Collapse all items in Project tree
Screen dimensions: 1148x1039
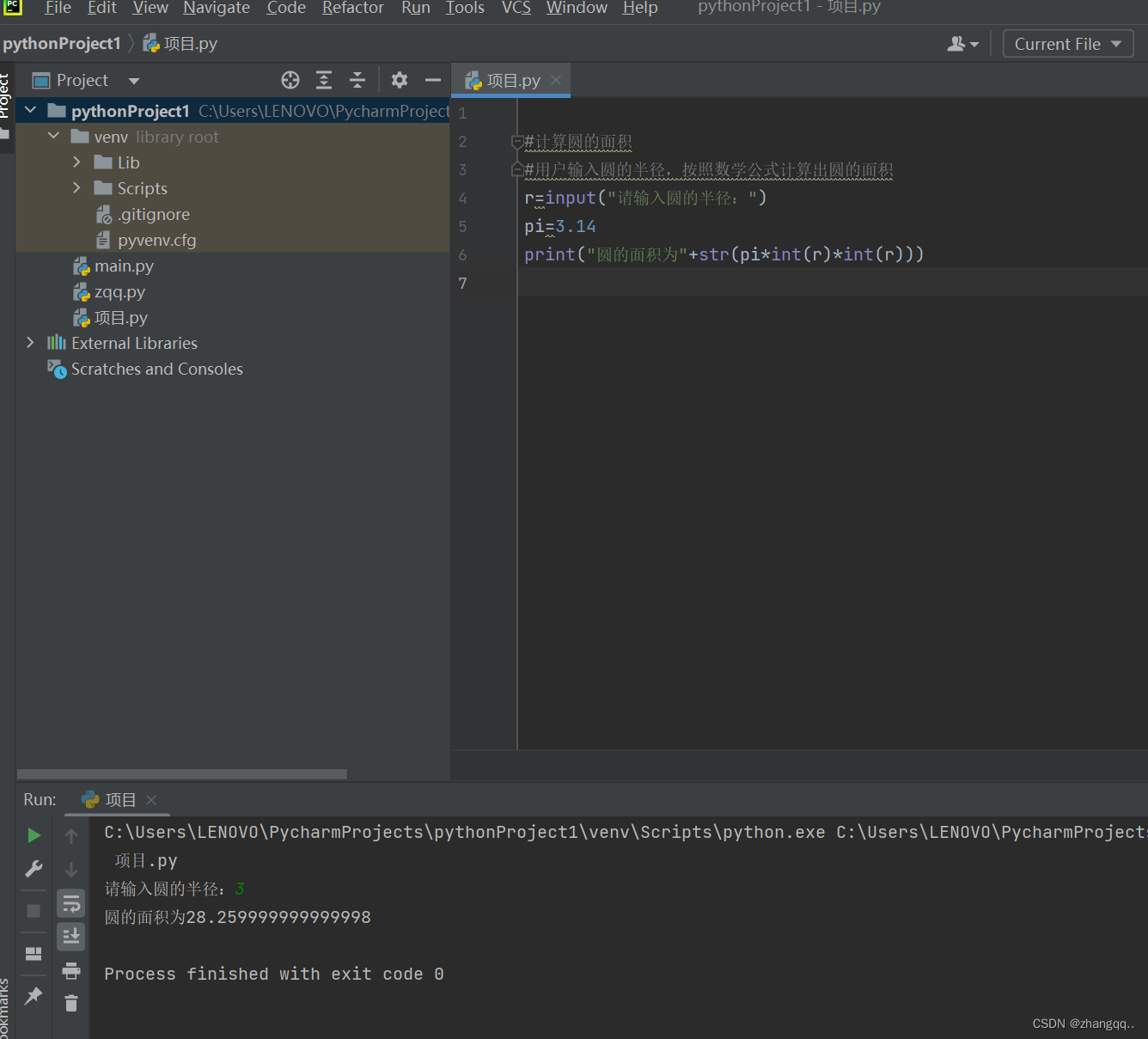click(x=357, y=79)
